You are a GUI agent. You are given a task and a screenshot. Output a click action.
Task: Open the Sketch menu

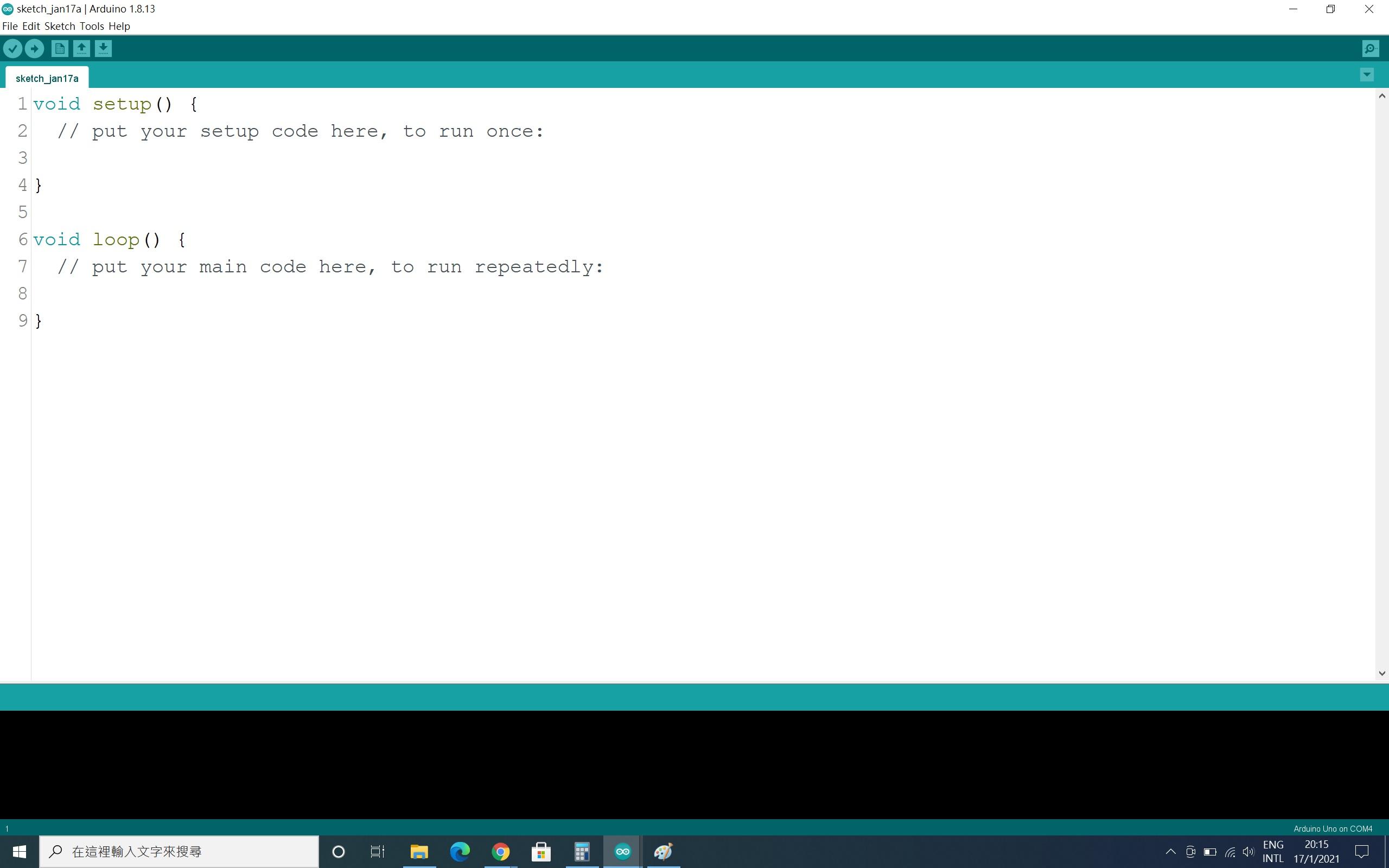click(x=60, y=27)
